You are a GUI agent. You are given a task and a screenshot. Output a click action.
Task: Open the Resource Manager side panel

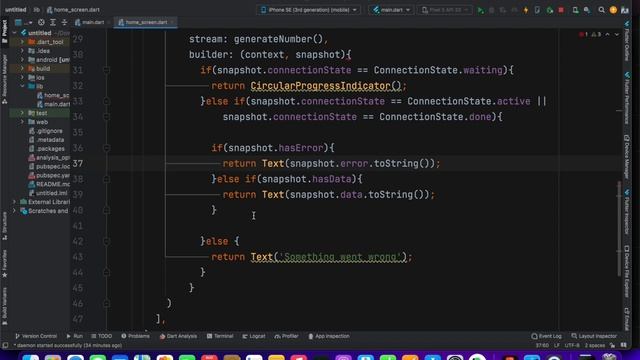[4, 78]
